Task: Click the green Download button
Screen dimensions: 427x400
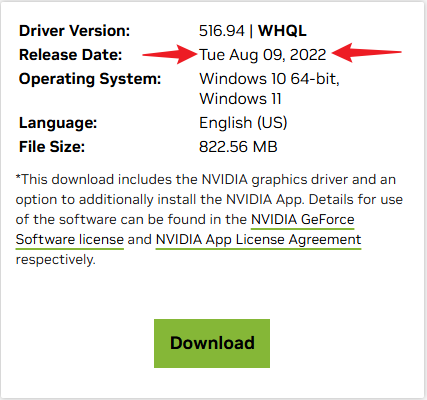Action: [212, 343]
